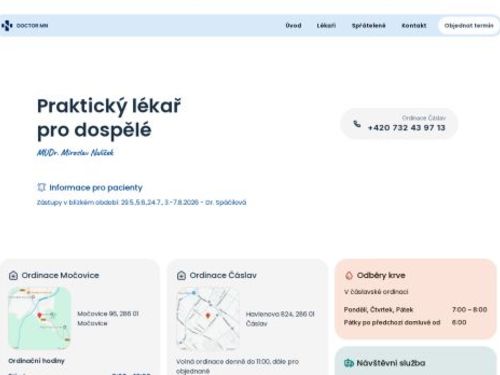Open the zástupy v blízkém období notice
Image resolution: width=500 pixels, height=375 pixels.
[142, 202]
